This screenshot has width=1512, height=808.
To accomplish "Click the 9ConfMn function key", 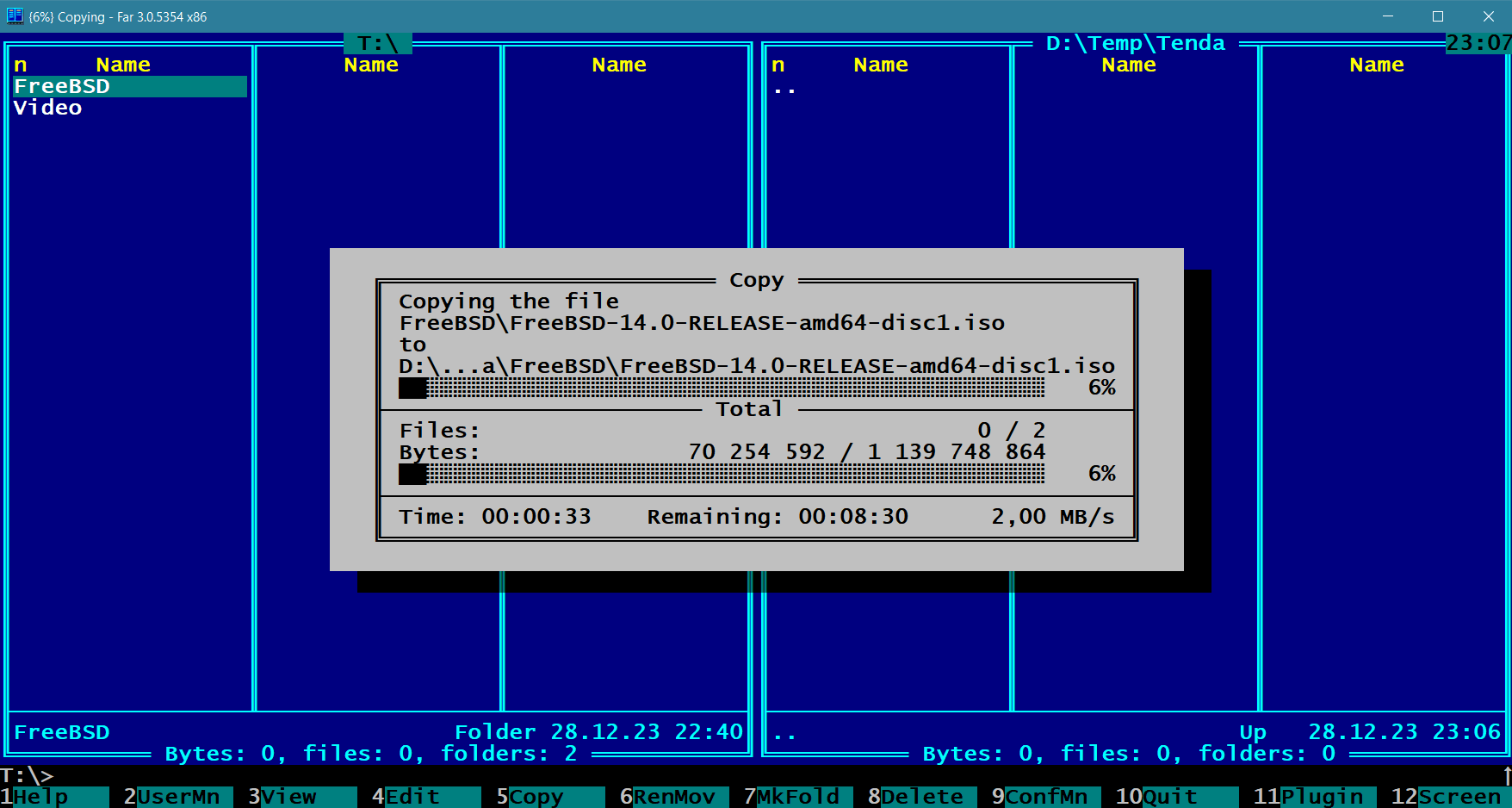I will tap(1046, 797).
